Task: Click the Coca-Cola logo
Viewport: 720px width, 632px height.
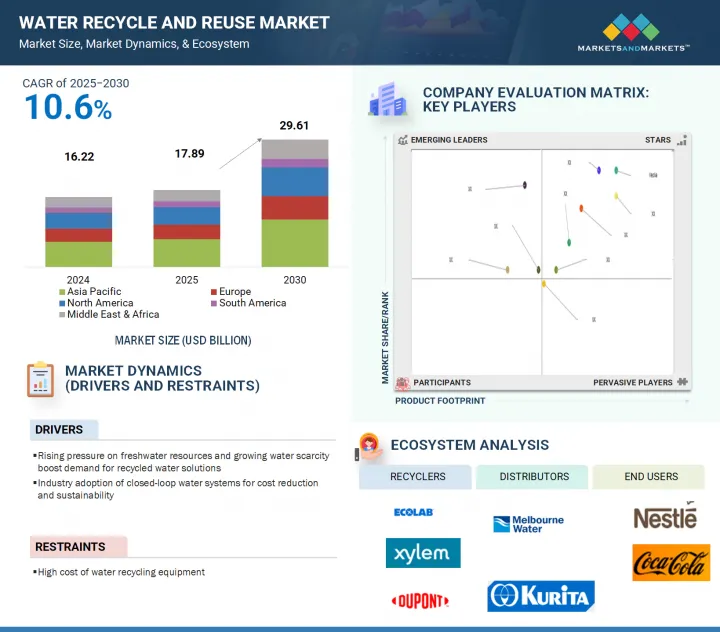Action: 670,563
